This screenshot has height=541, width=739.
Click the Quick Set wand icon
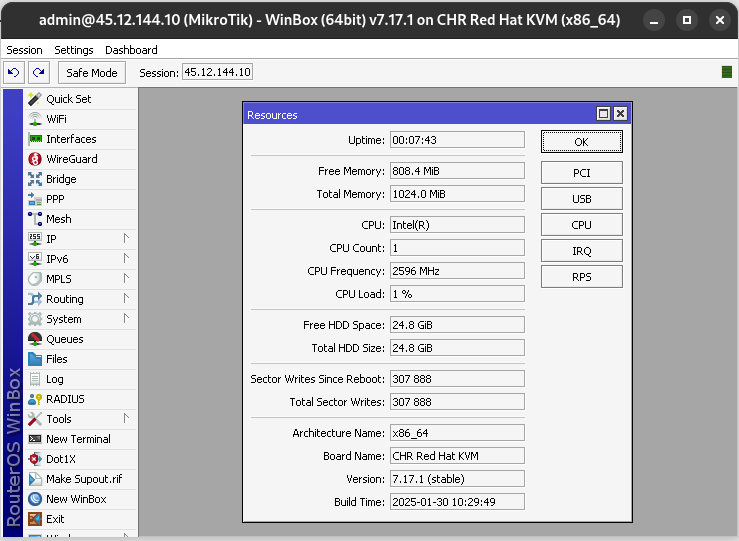(x=35, y=99)
